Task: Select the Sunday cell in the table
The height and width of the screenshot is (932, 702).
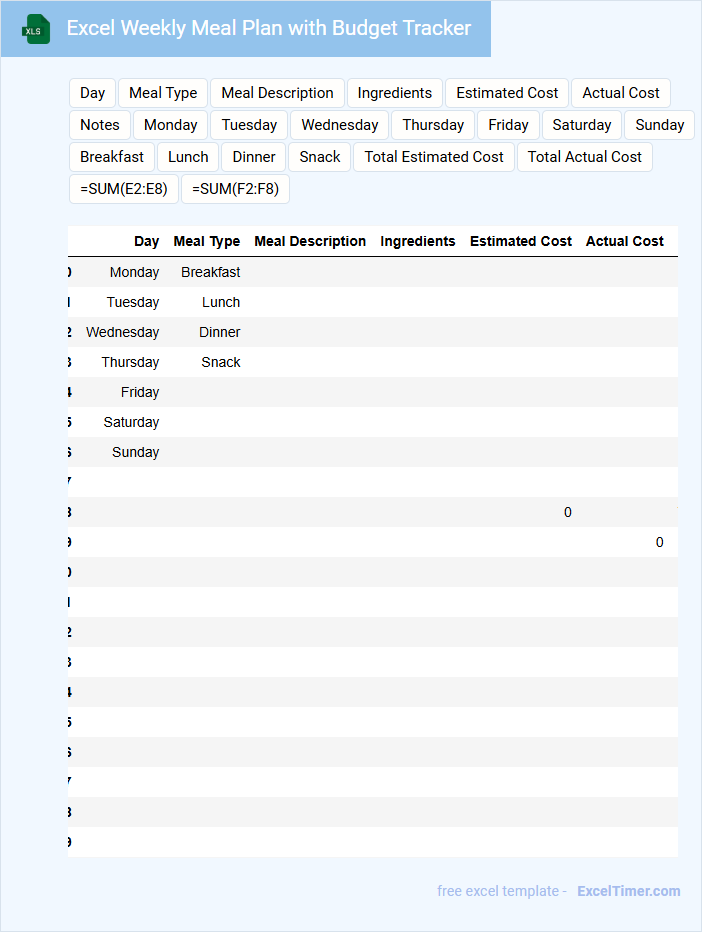Action: (x=136, y=452)
